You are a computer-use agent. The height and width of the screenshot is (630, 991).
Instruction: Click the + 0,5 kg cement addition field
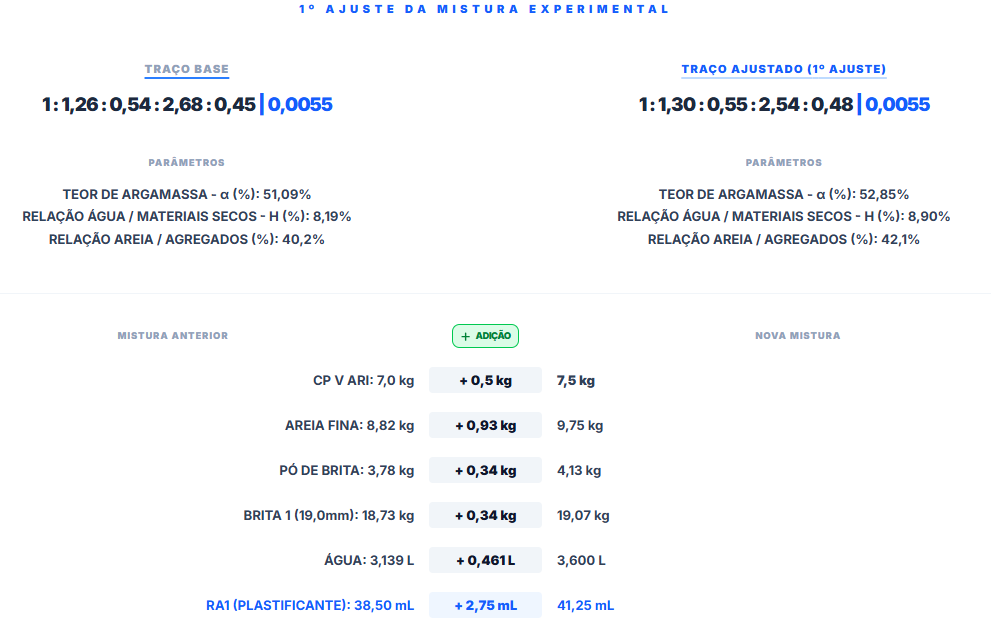point(485,381)
